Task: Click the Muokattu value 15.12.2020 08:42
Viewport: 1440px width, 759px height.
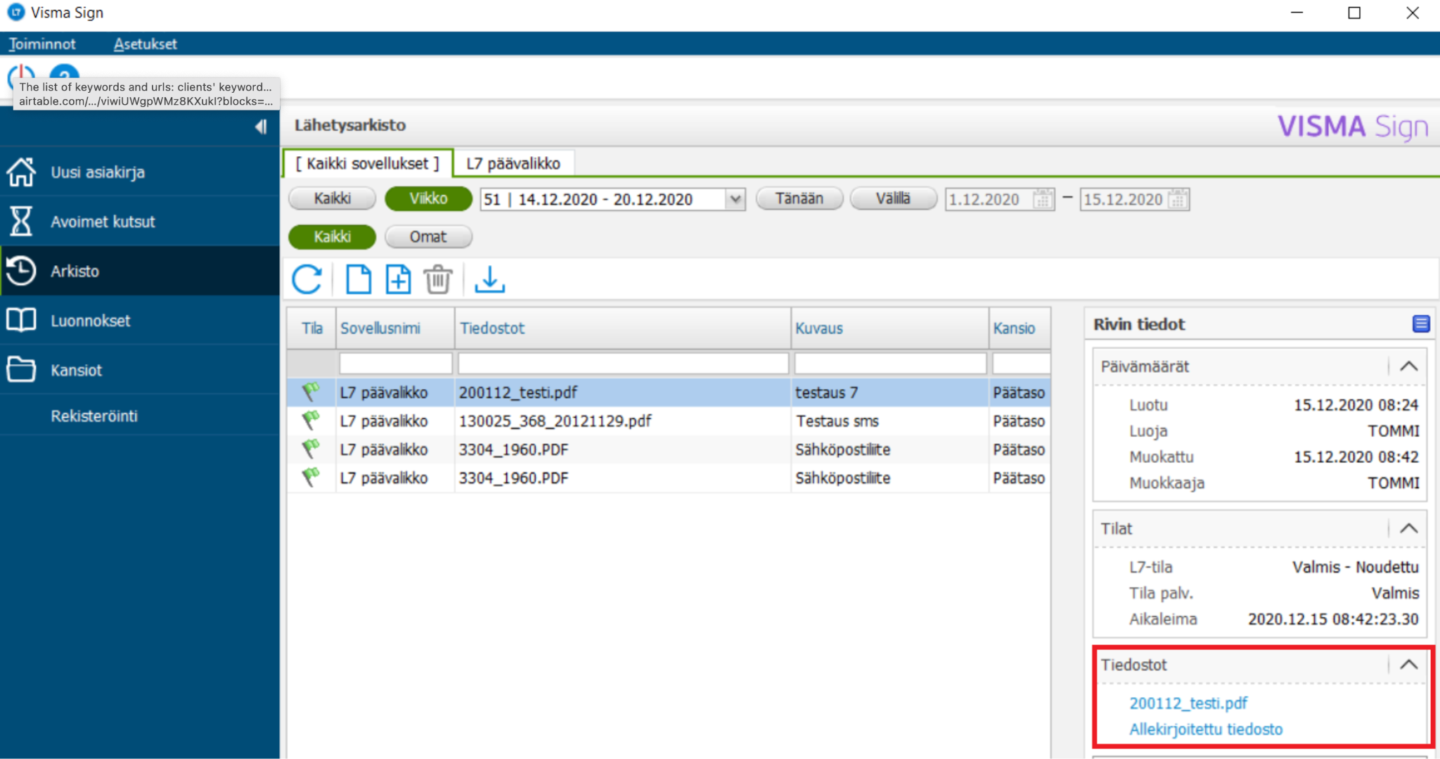Action: pos(1356,457)
